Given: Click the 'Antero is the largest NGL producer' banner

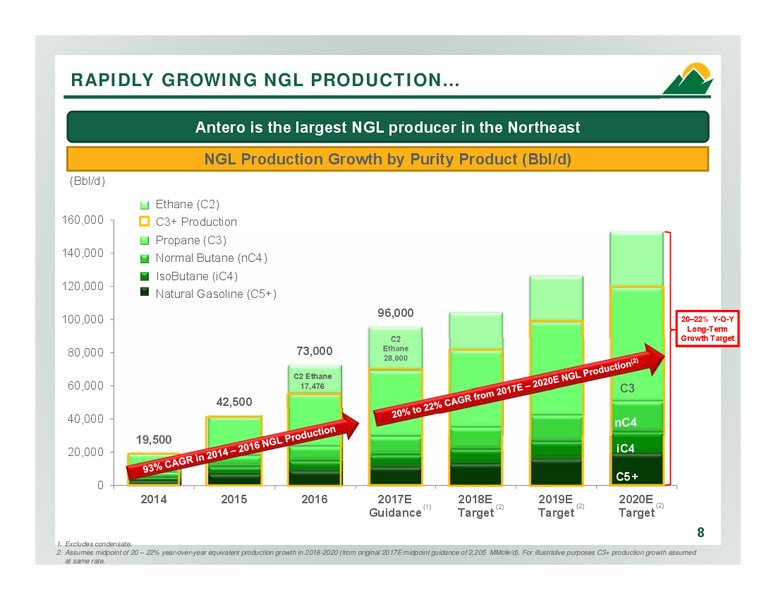Looking at the screenshot, I should click(x=388, y=127).
